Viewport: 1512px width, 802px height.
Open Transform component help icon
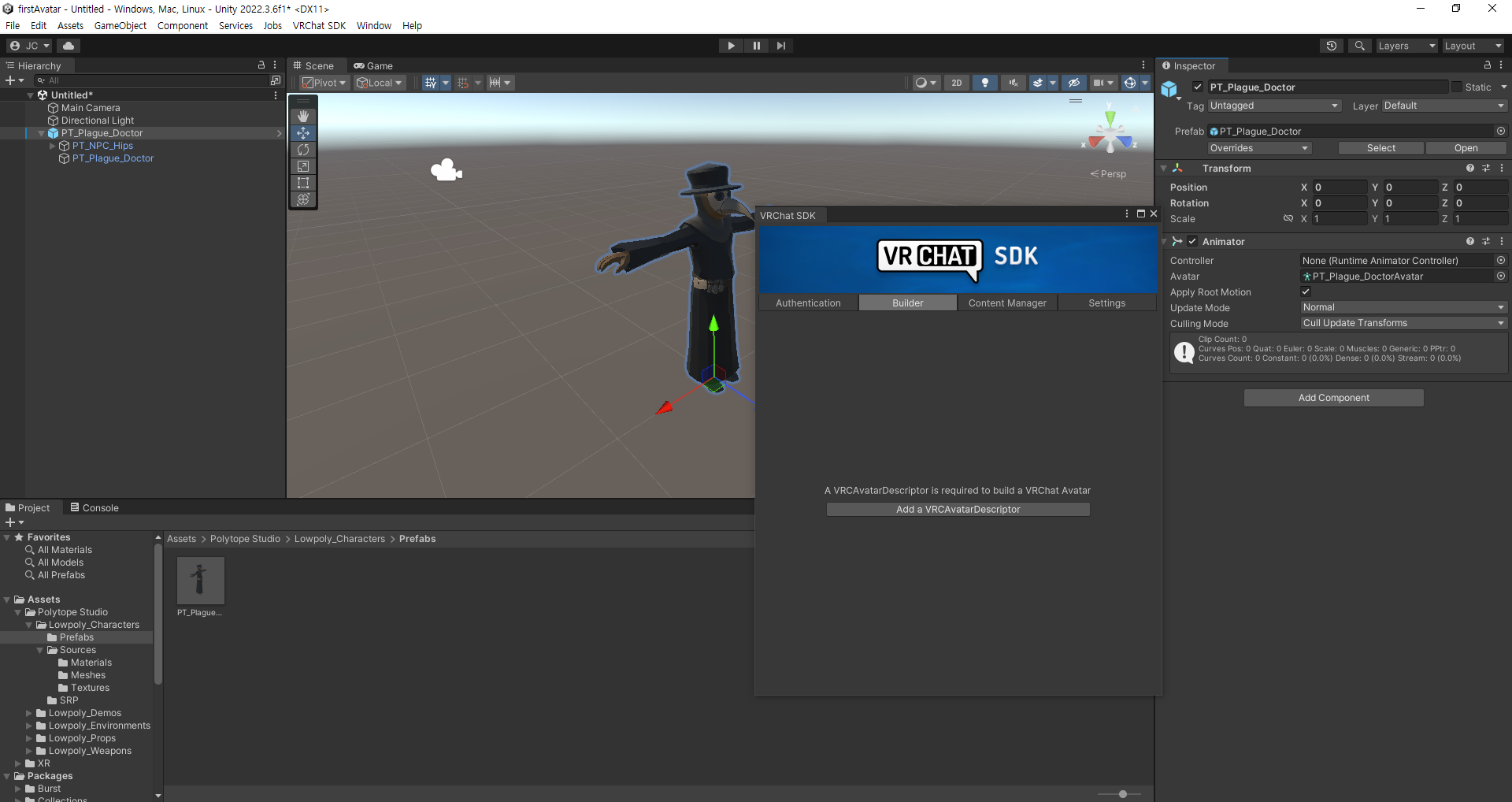tap(1469, 168)
